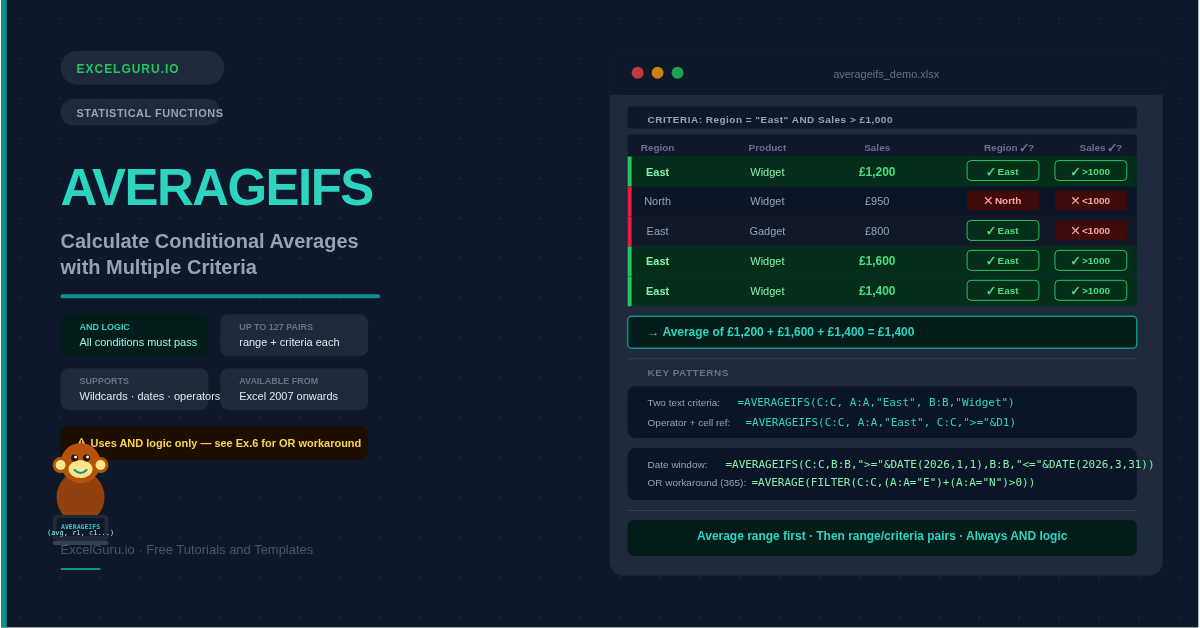Click the >1000 check badge in £1,200 row
Screen dimensions: 1200x628
[x=1090, y=171]
